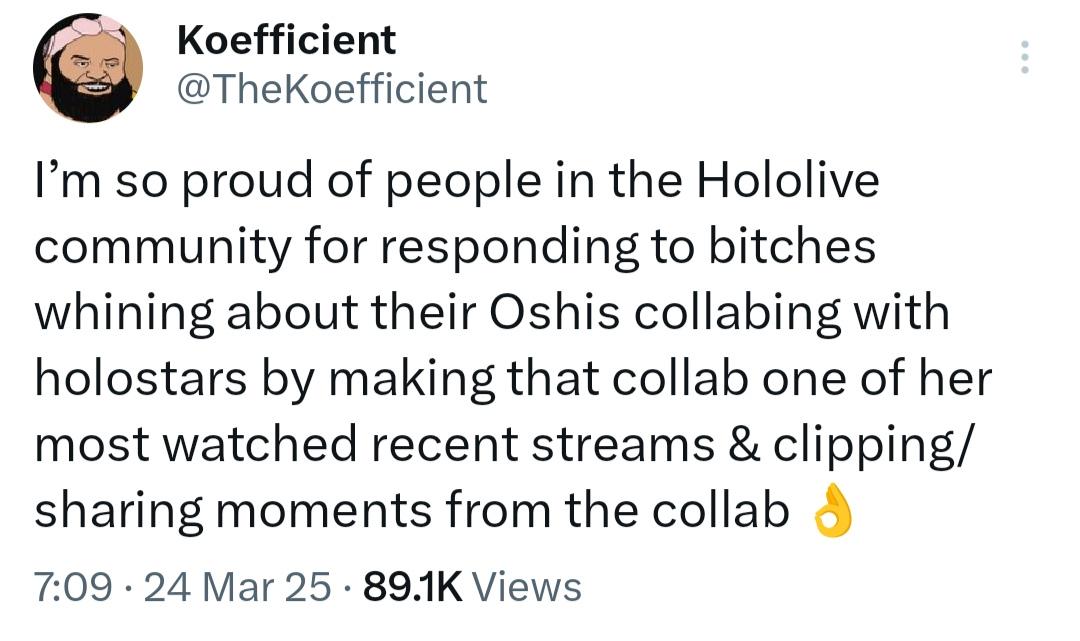
Task: Click the OK hand emoji
Action: pyautogui.click(x=832, y=514)
